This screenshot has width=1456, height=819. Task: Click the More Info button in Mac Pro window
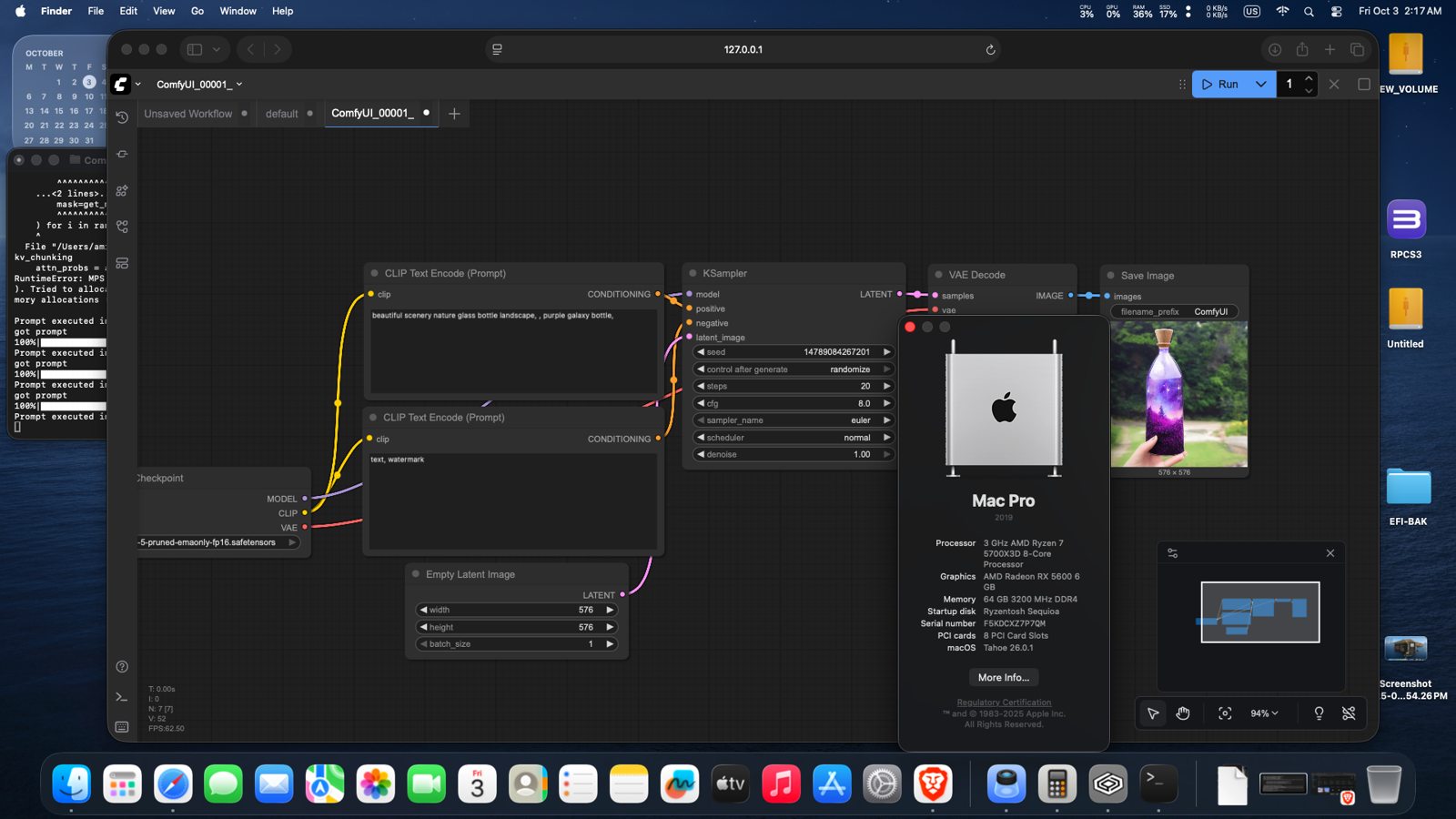click(x=1003, y=677)
